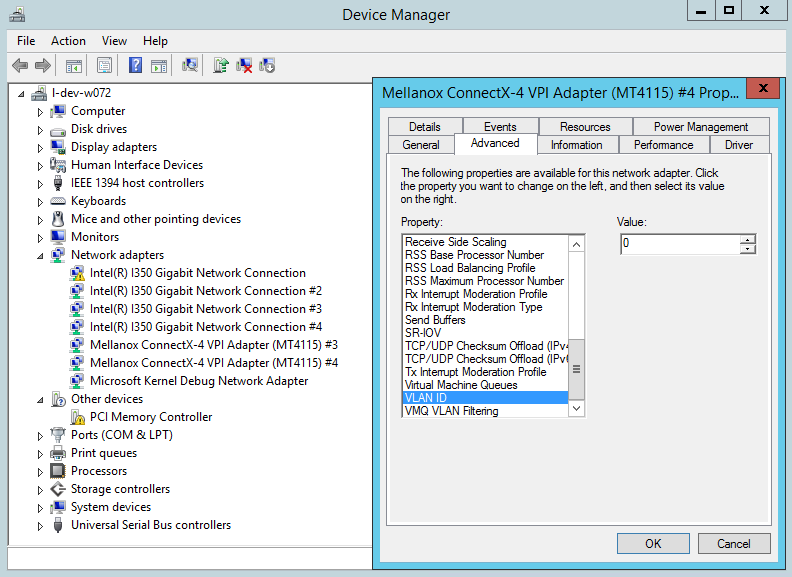Click the Keyboards category icon
Image resolution: width=792 pixels, height=577 pixels.
pos(58,201)
